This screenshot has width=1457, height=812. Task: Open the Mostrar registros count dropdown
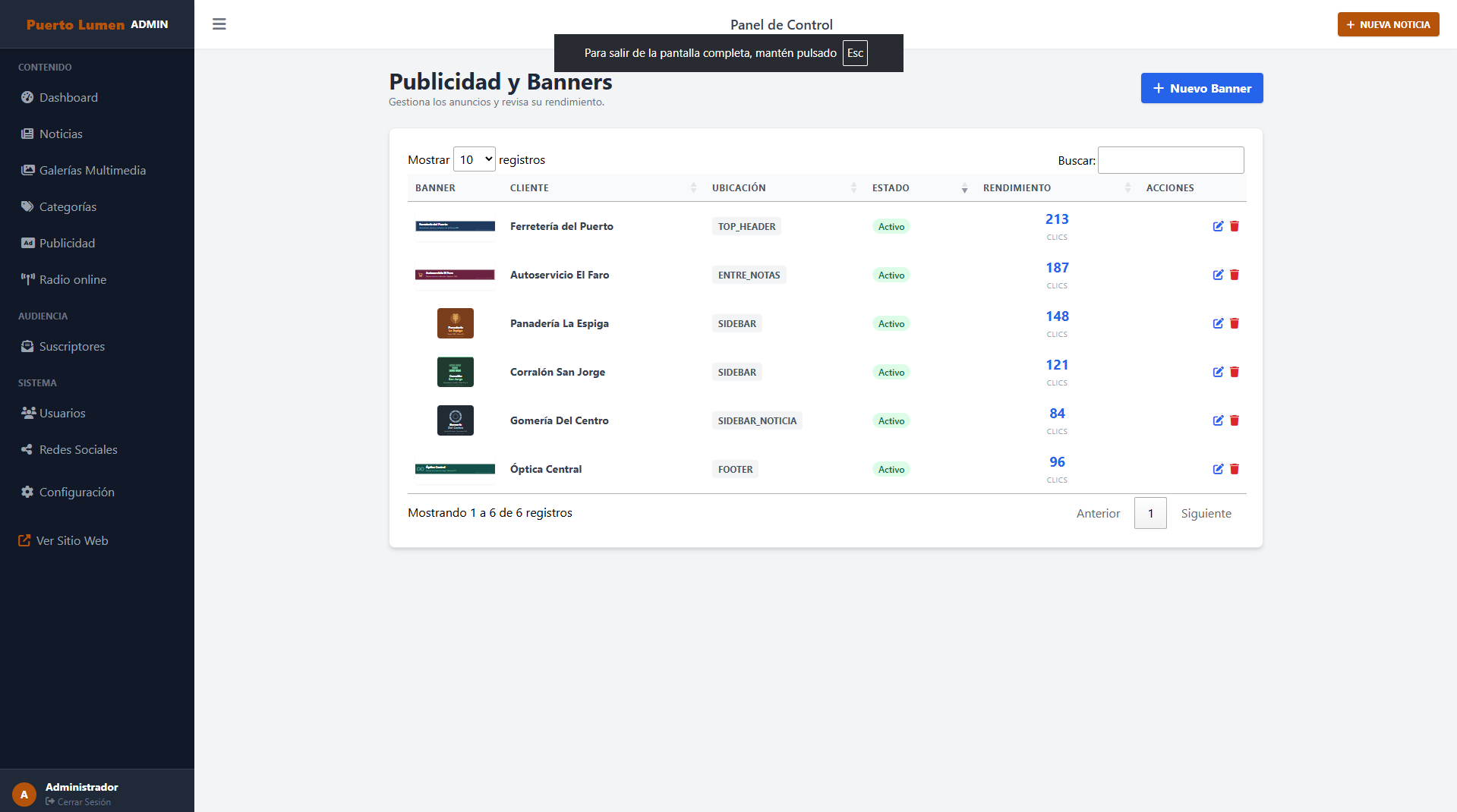coord(474,159)
